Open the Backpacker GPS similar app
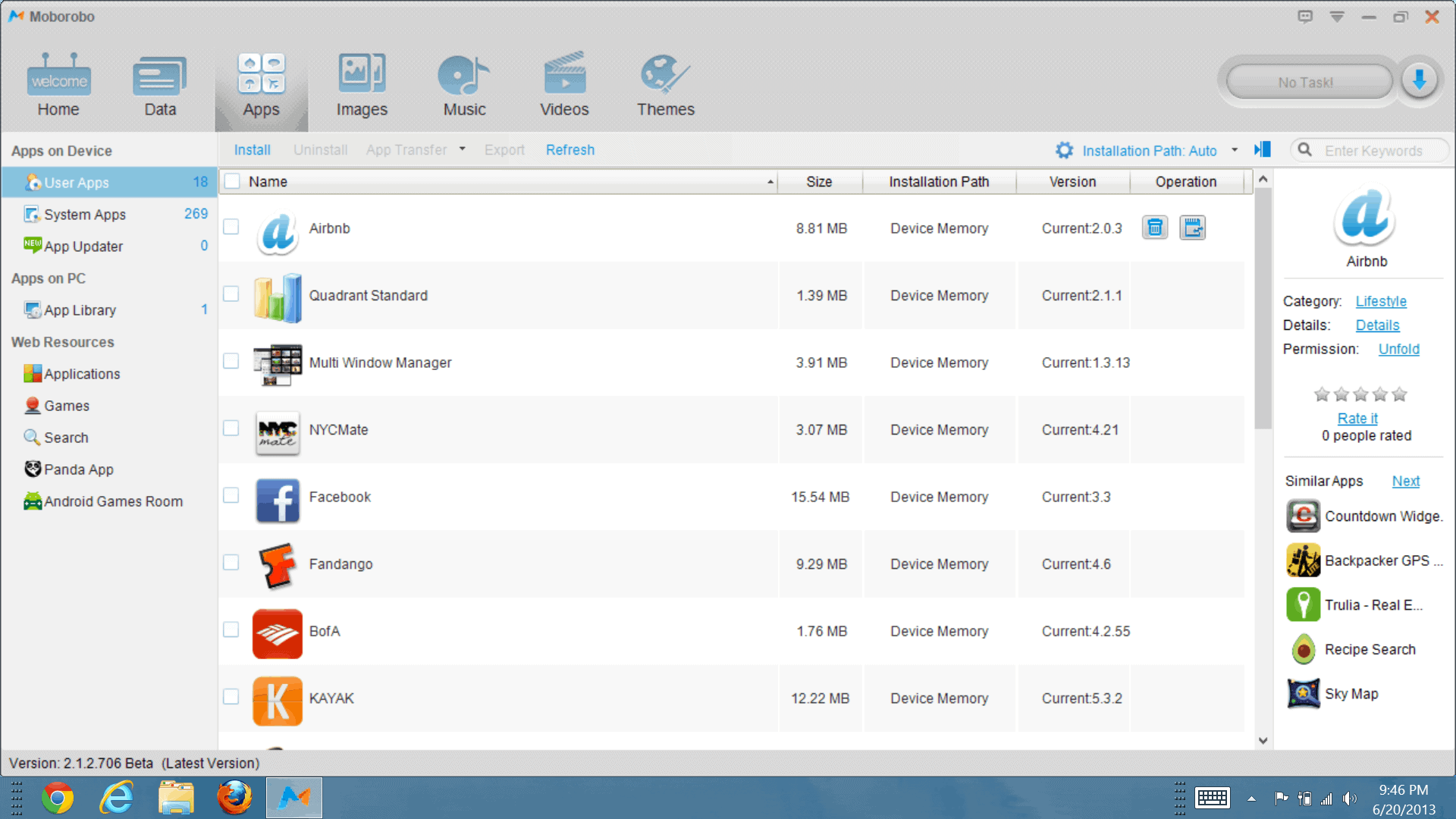This screenshot has height=819, width=1456. 1364,560
